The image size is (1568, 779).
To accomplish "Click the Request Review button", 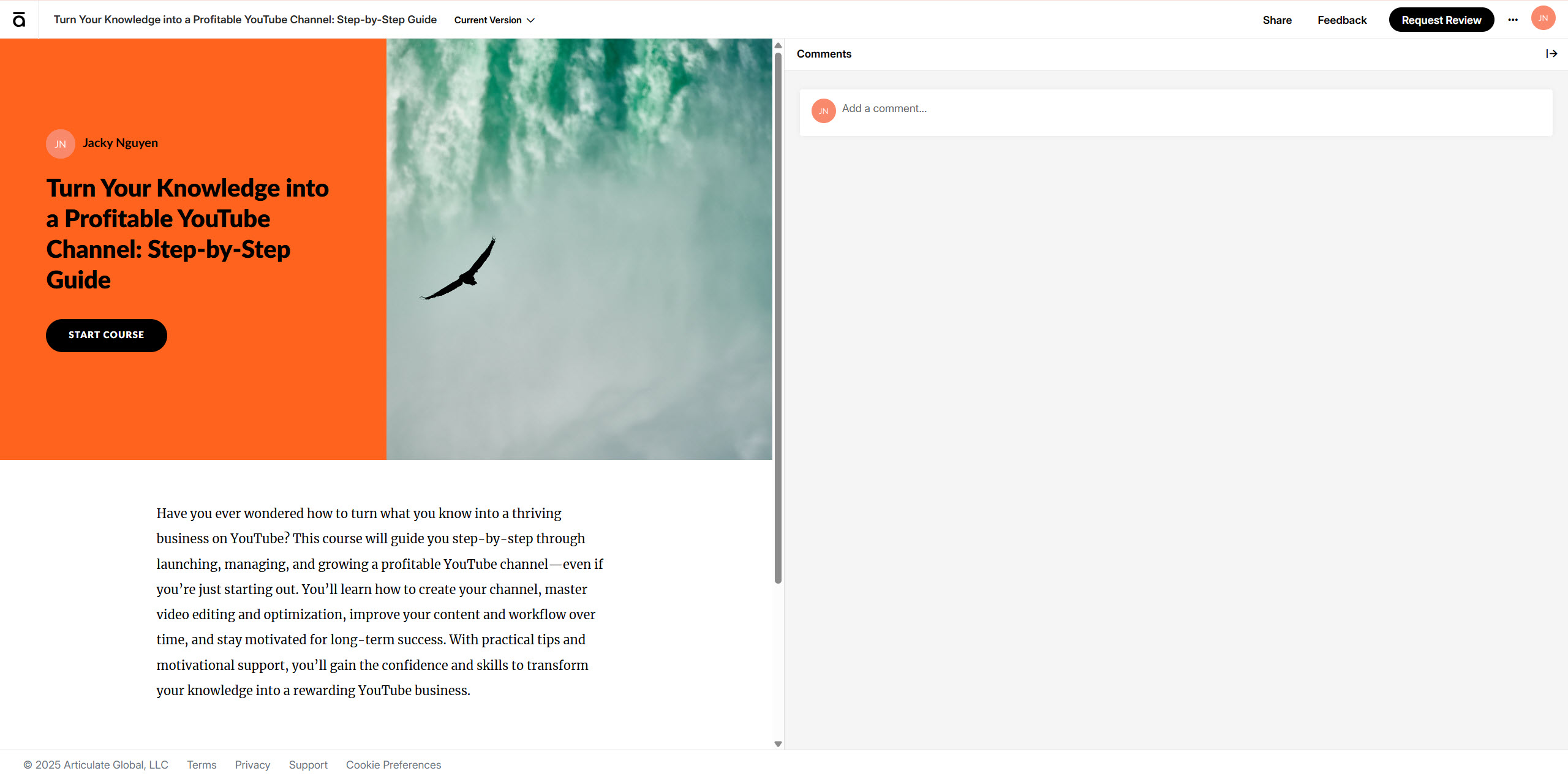I will [x=1441, y=20].
